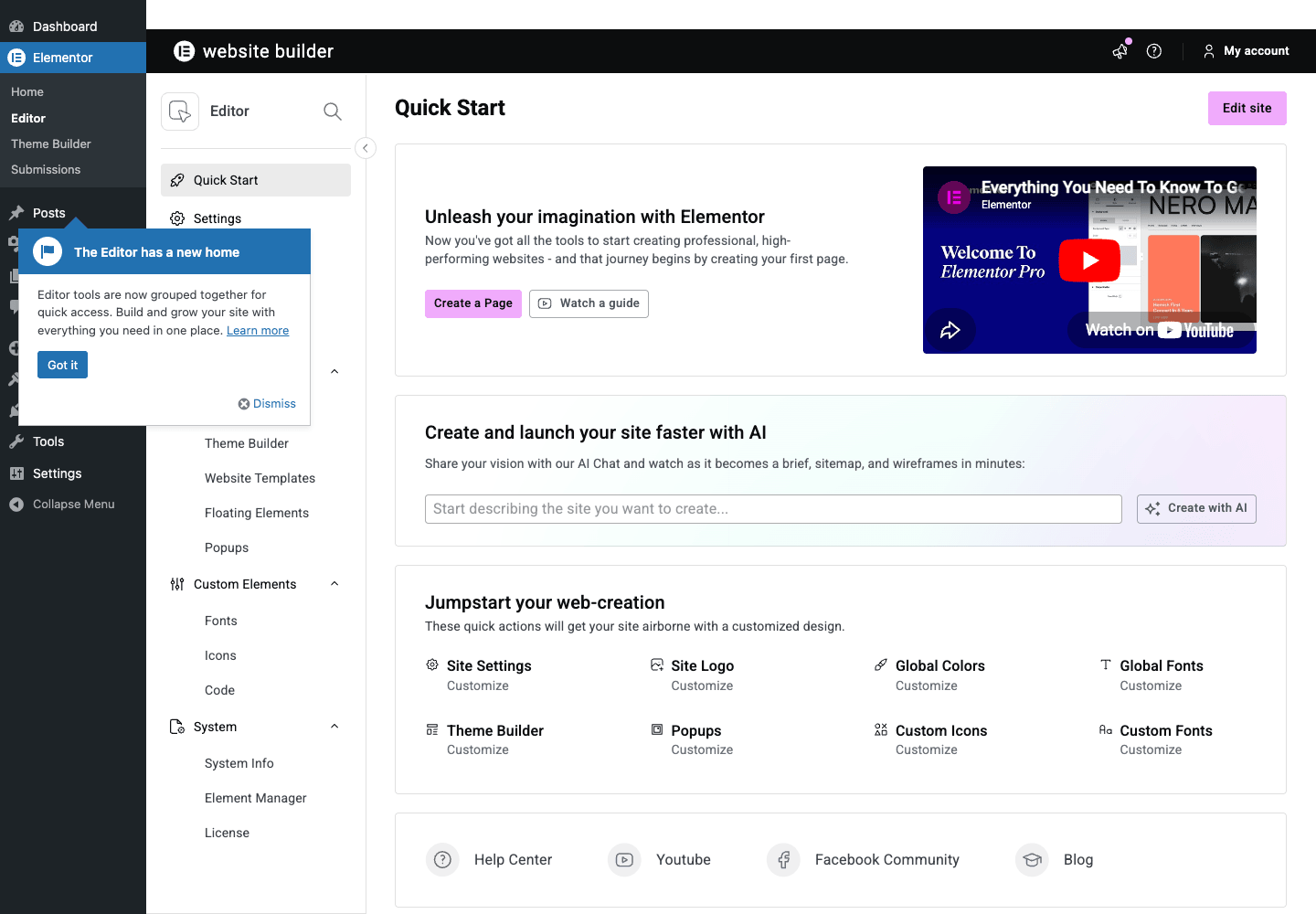The height and width of the screenshot is (914, 1316).
Task: Open Theme Builder in sidebar list
Action: [x=247, y=443]
